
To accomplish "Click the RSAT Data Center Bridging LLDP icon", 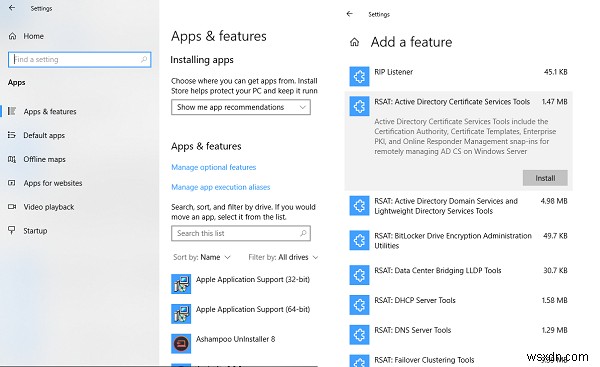I will 359,275.
